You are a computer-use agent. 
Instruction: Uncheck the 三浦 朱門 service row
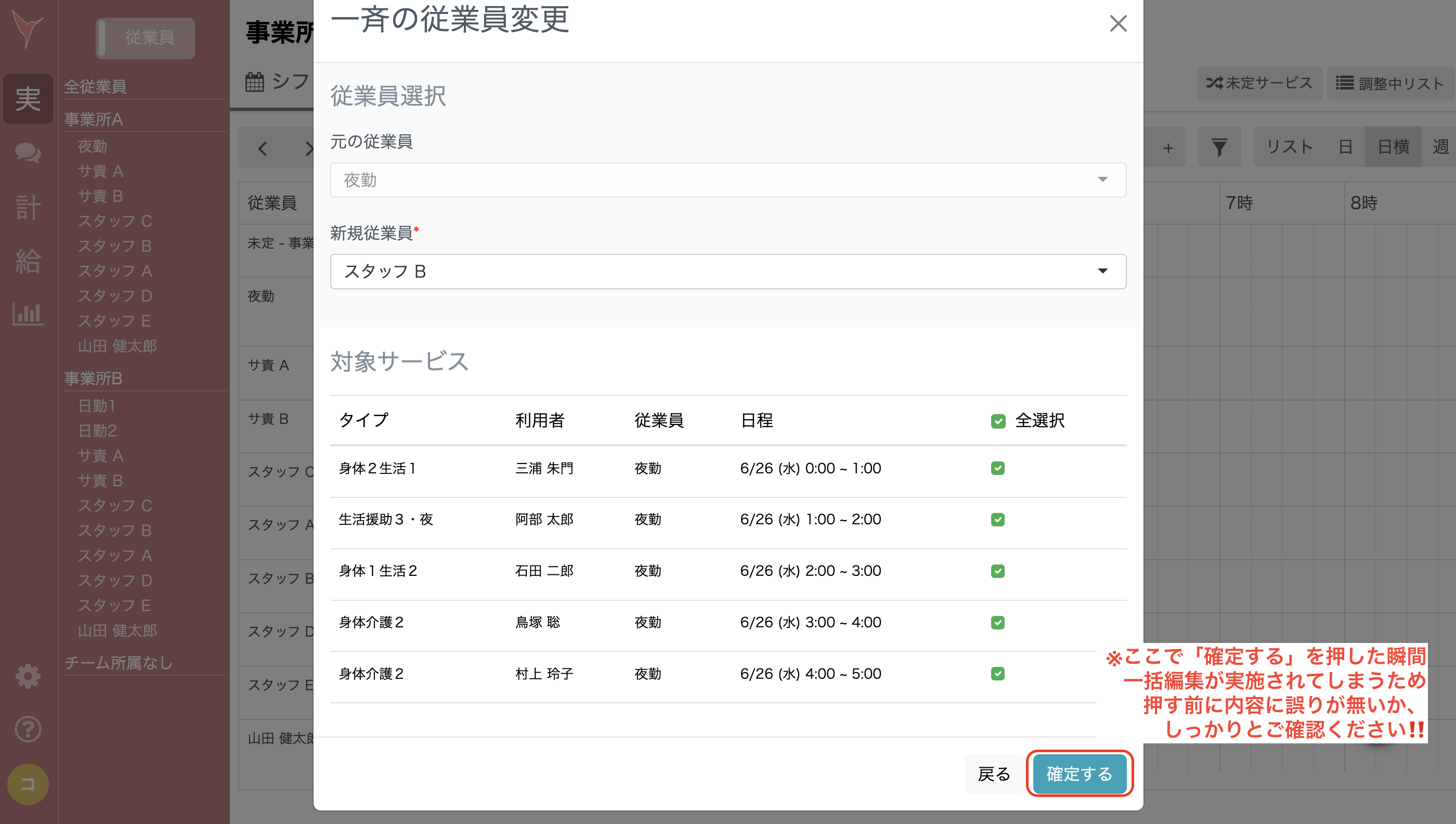[x=998, y=468]
